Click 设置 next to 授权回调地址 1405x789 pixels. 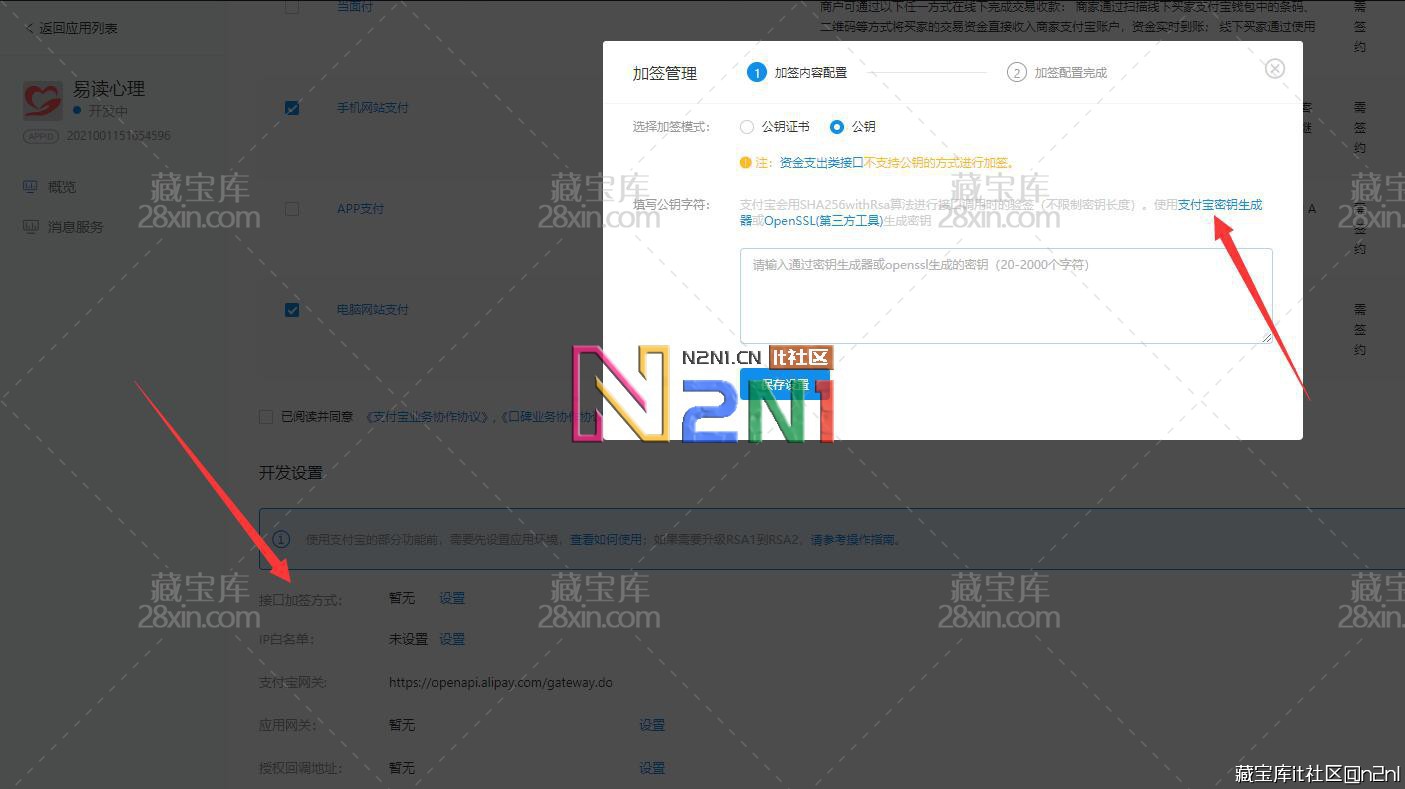coord(652,768)
